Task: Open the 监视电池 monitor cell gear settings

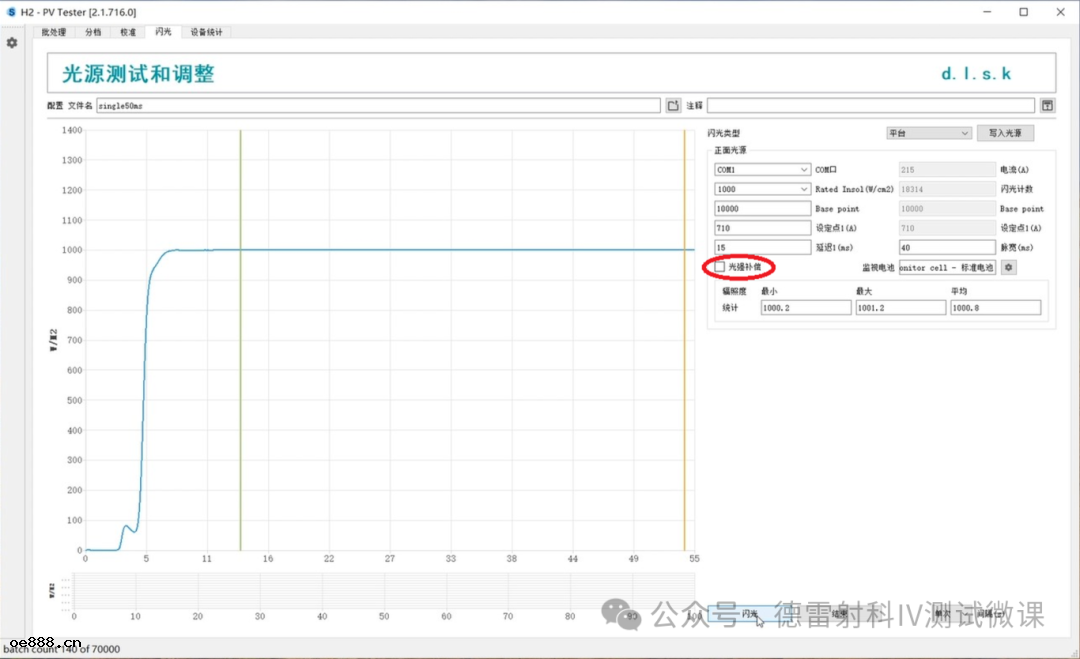Action: (1009, 267)
